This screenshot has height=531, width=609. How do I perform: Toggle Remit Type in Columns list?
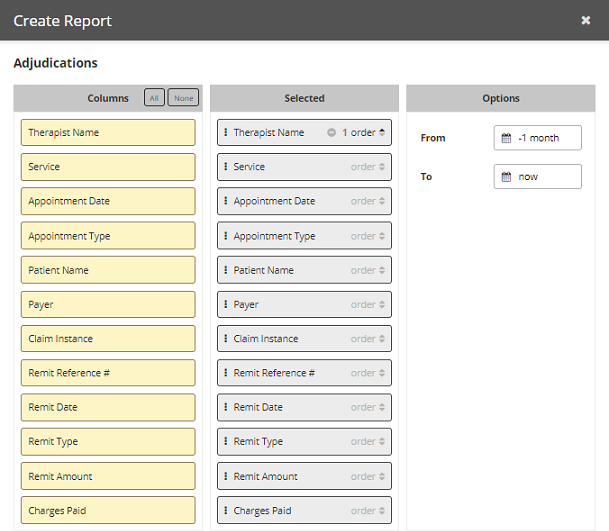[108, 441]
